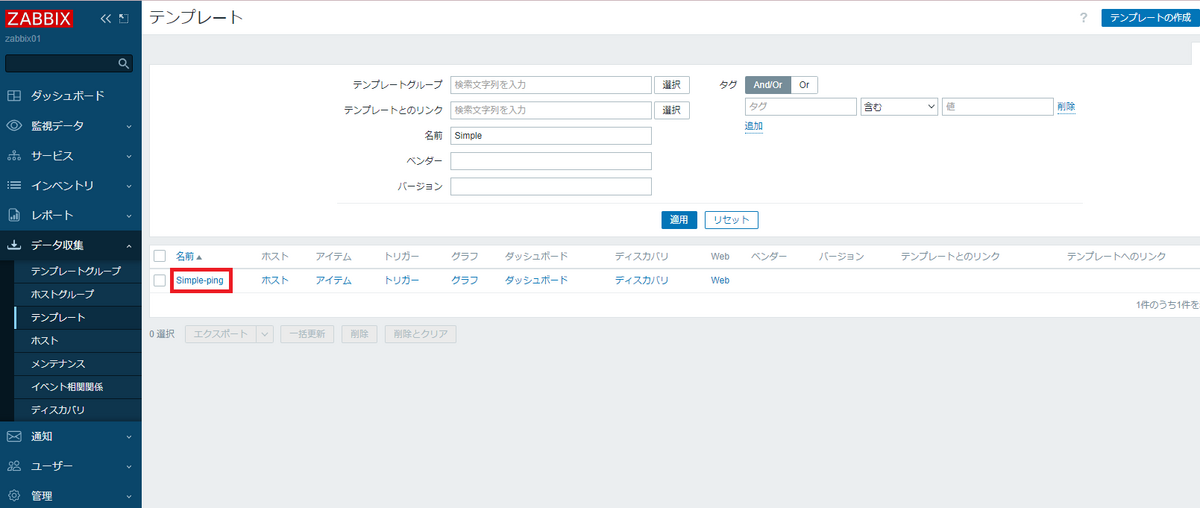Click the 通知 envelope icon

coord(14,436)
